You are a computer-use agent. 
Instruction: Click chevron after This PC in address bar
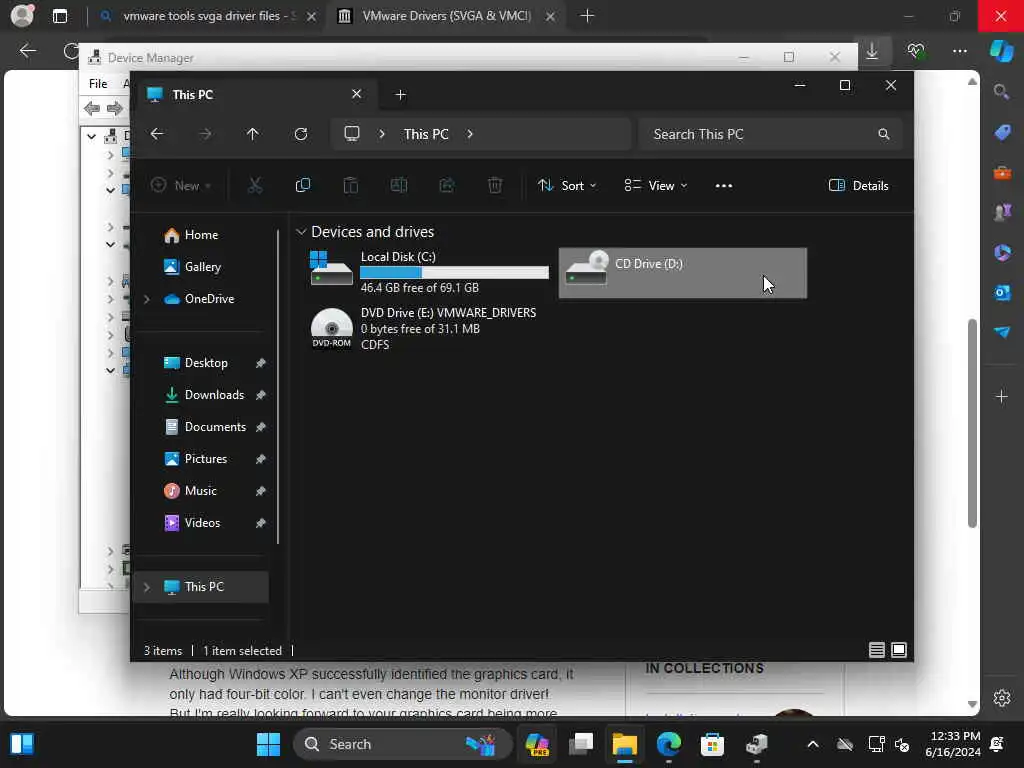point(470,134)
